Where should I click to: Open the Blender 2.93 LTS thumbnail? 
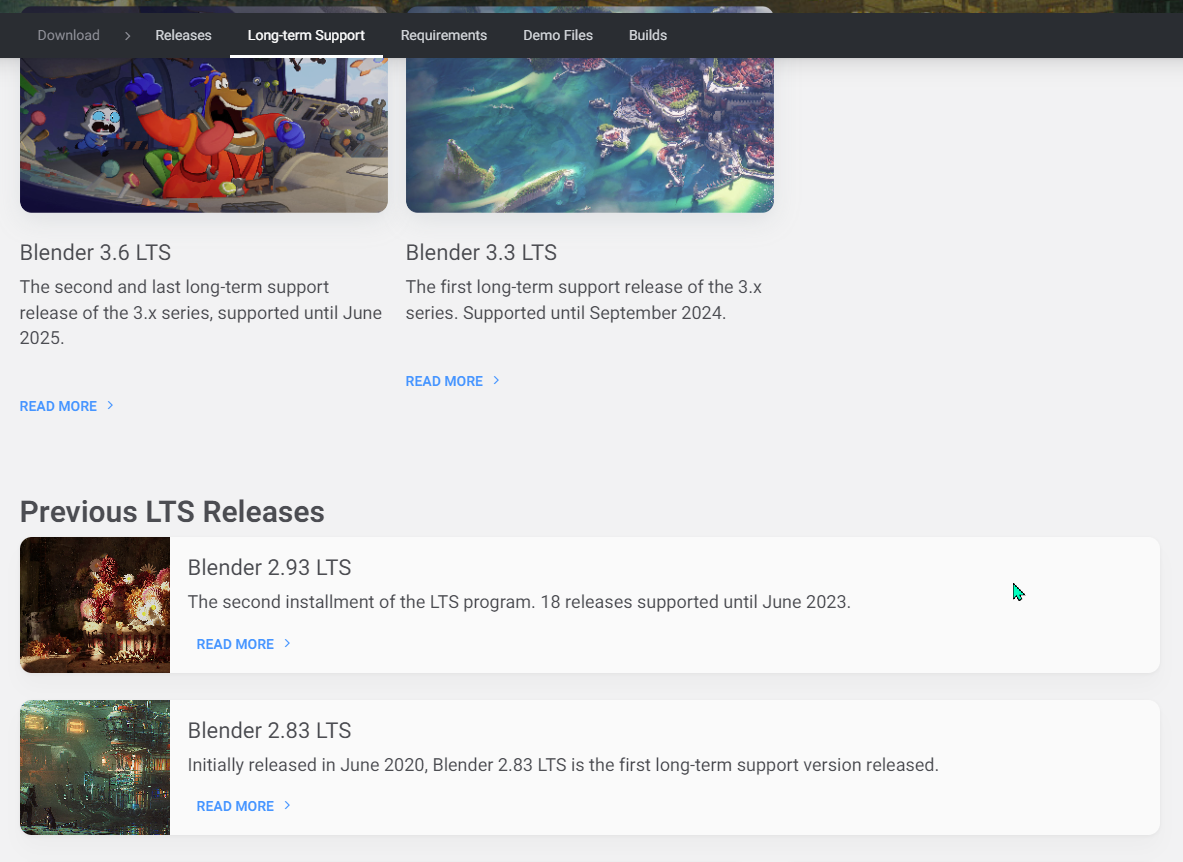[95, 605]
